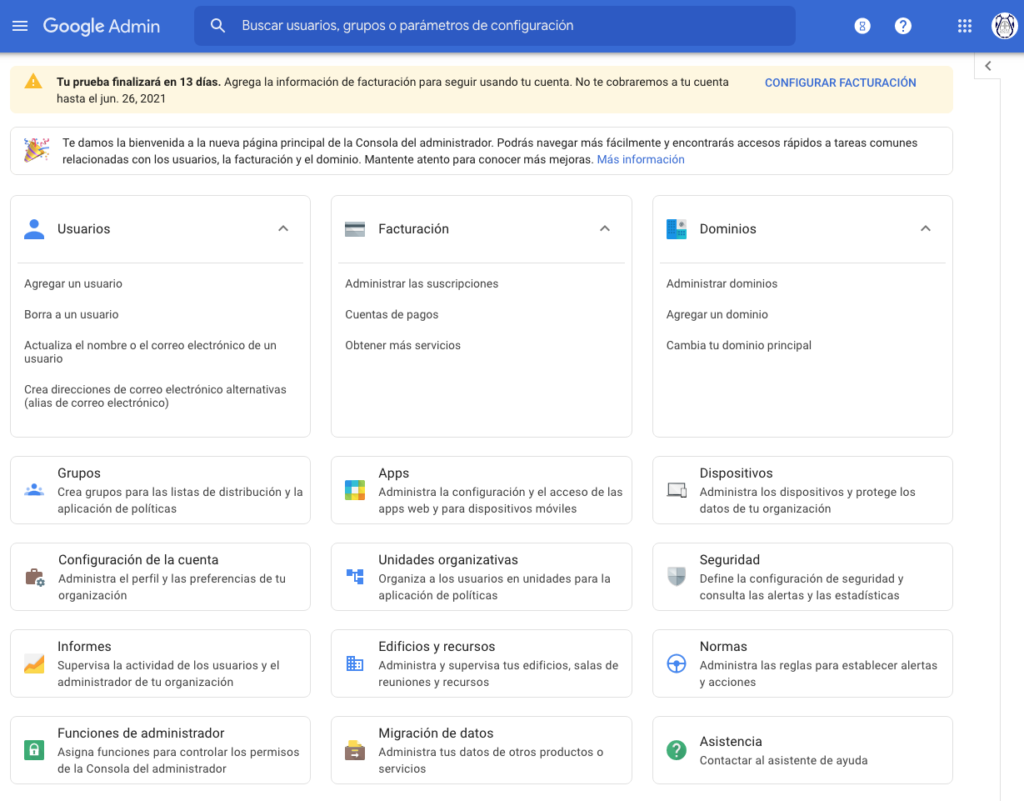Open the Normas card title
Screen dimensions: 1024x801
[x=723, y=646]
